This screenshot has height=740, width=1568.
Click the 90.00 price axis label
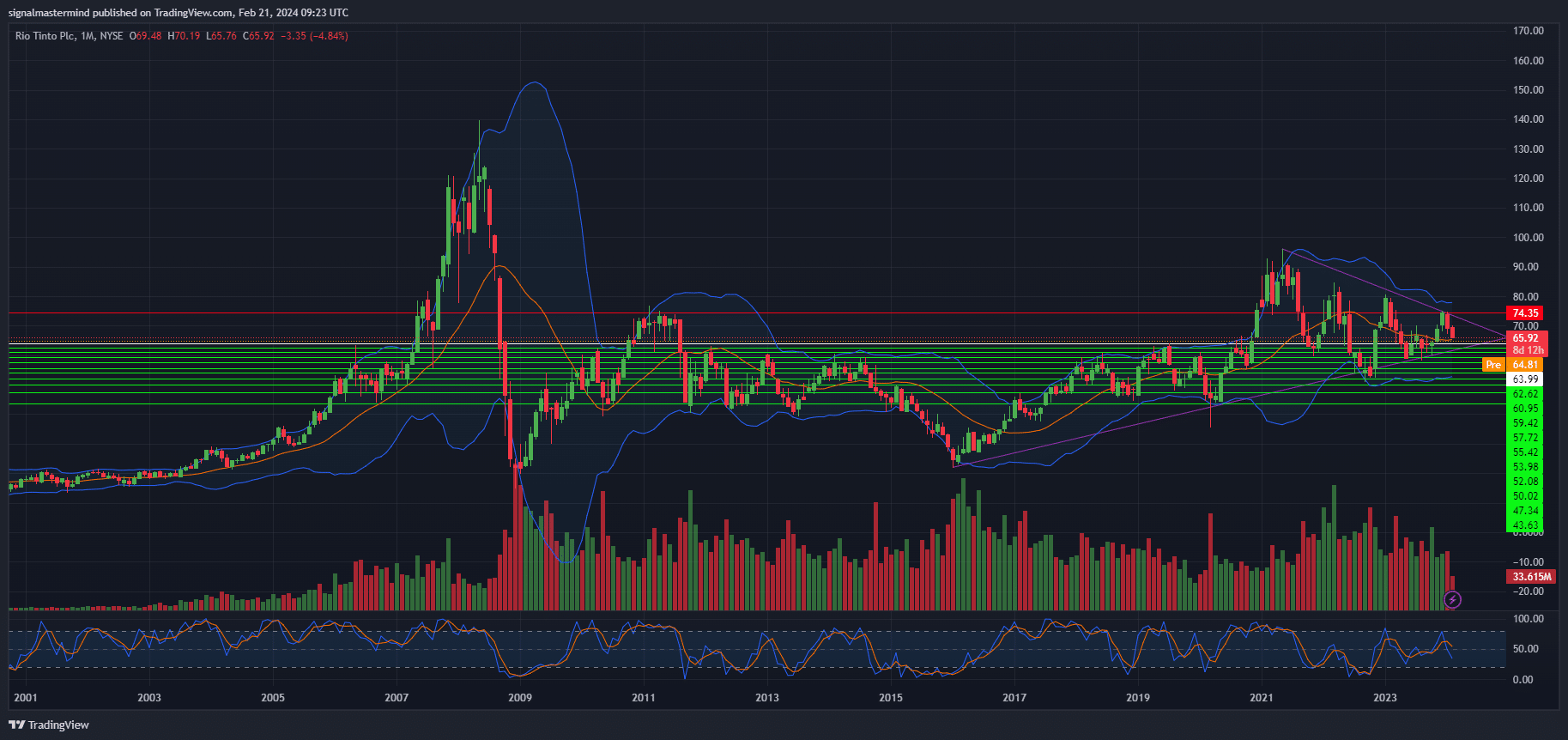1525,267
